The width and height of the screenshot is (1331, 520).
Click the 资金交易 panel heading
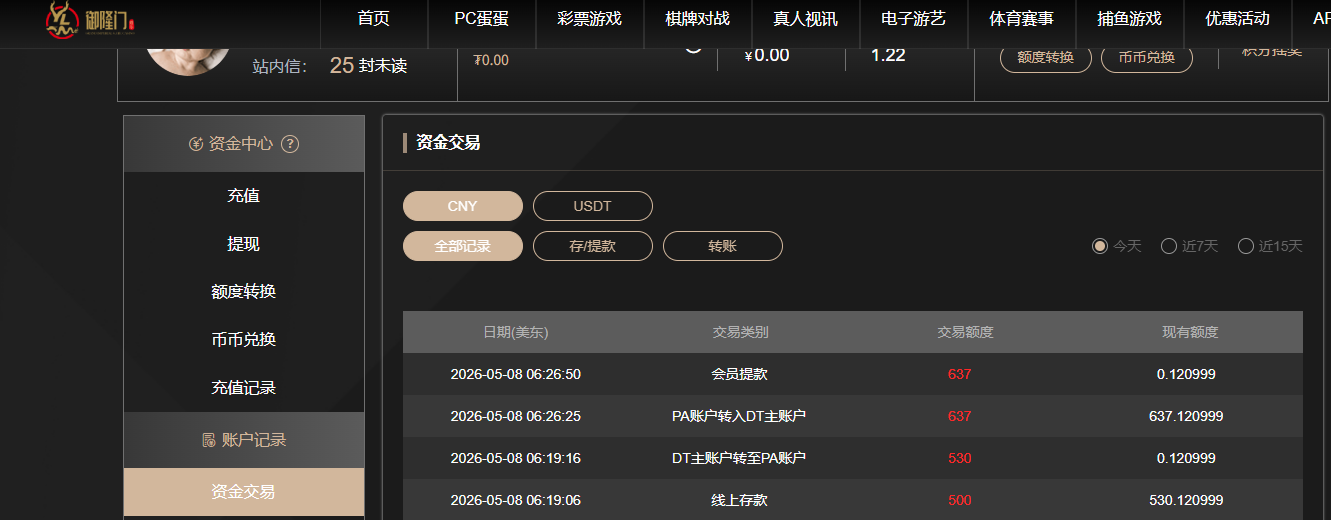(448, 143)
